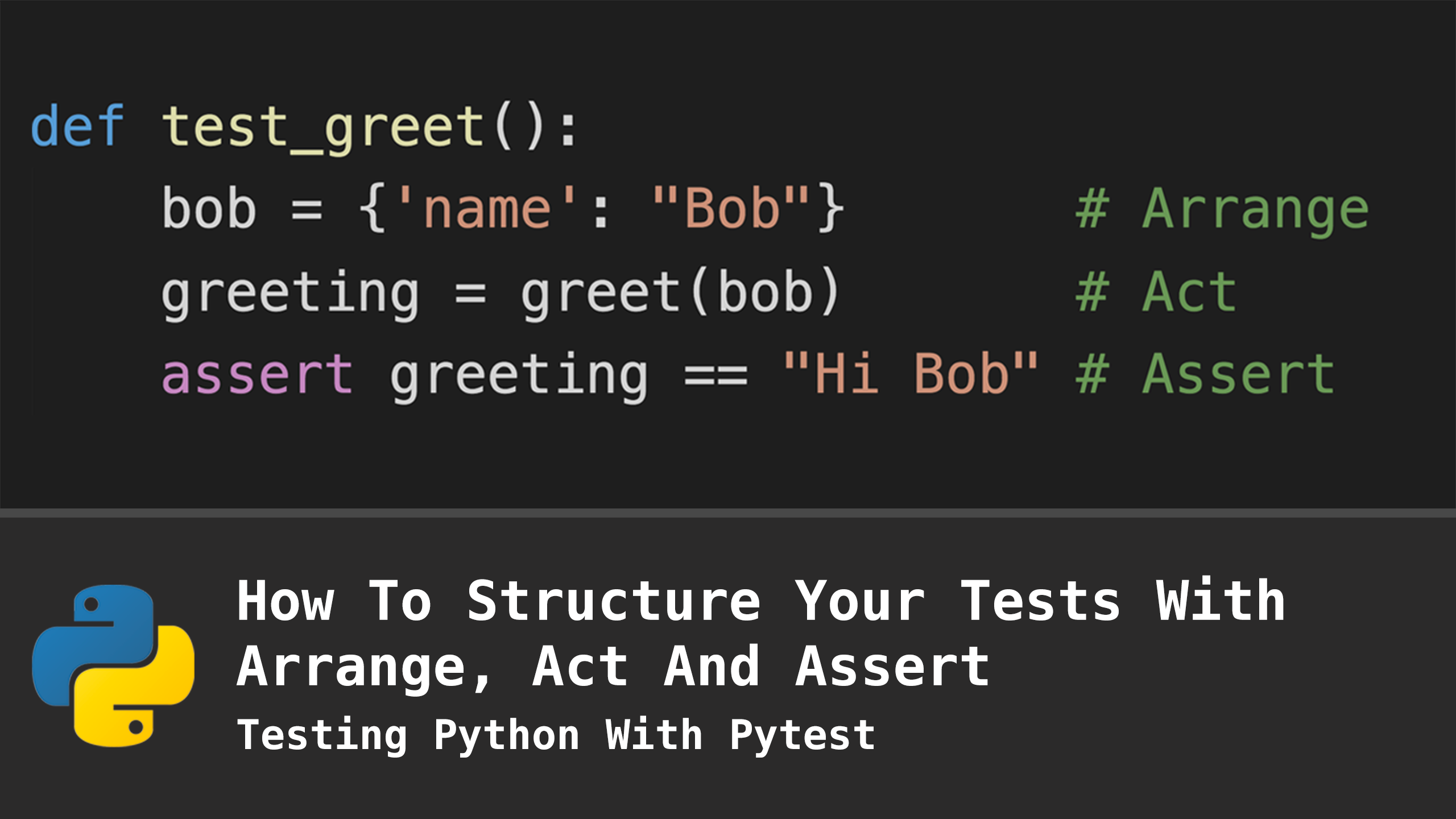Click the test_greet function name
The image size is (1456, 819).
coord(323,130)
